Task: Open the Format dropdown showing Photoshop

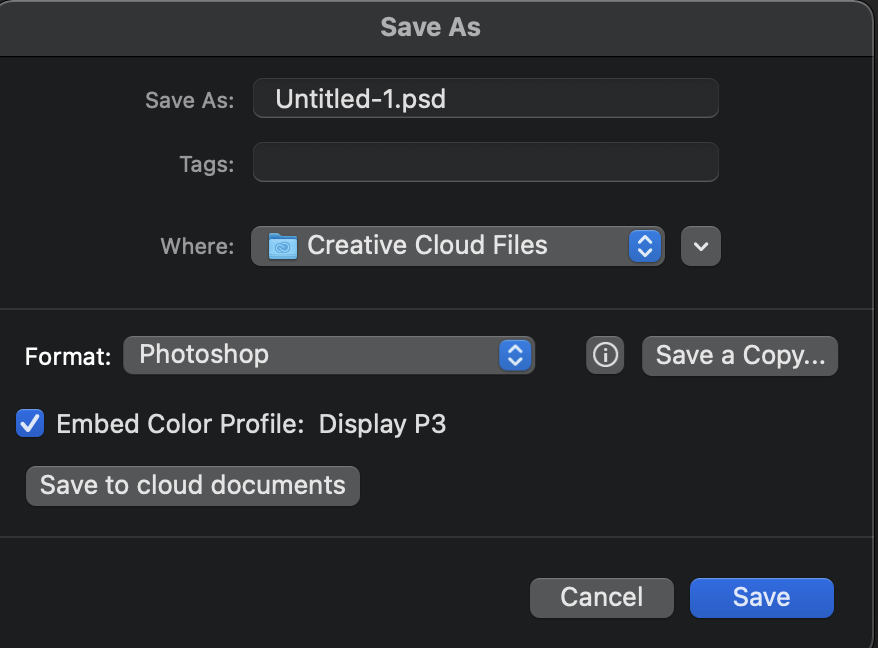Action: pyautogui.click(x=329, y=355)
